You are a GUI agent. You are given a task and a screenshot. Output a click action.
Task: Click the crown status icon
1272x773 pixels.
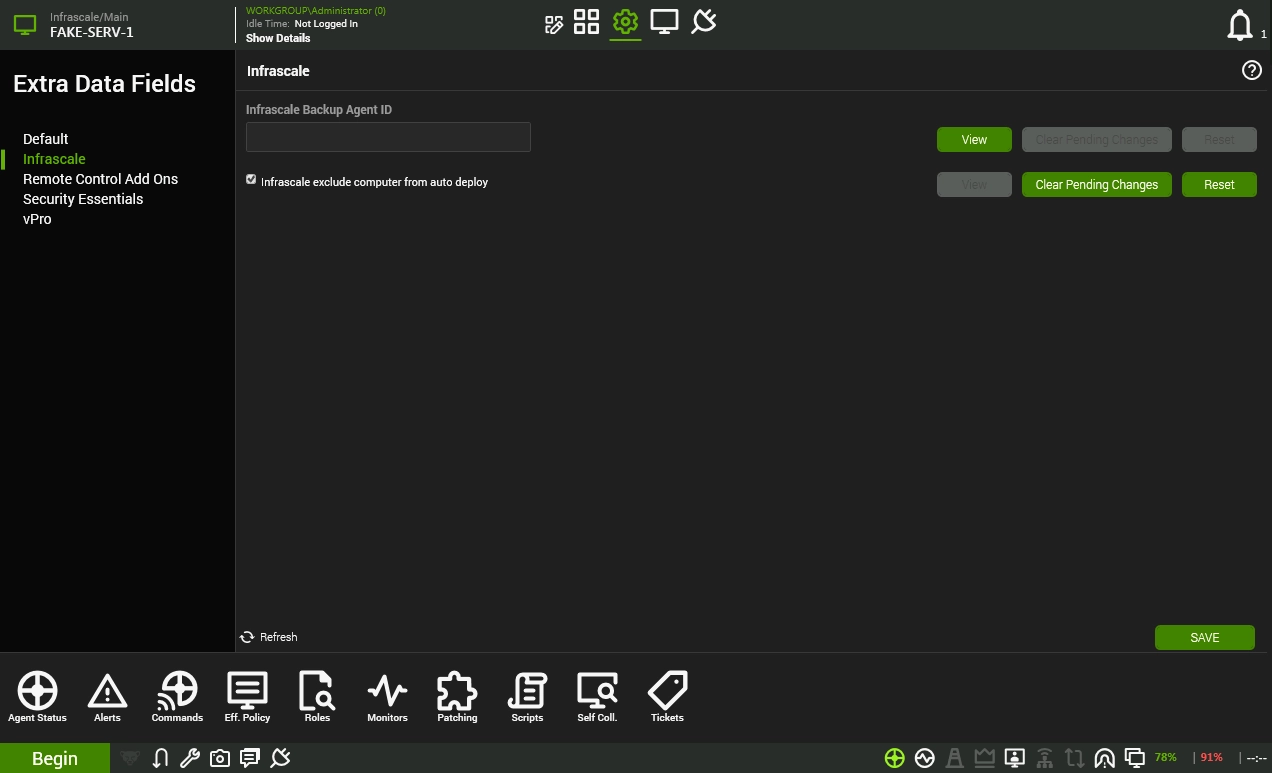point(984,758)
